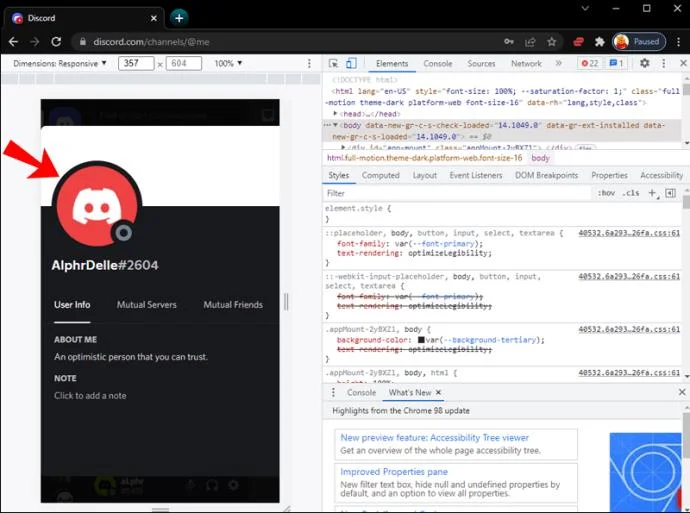
Task: Open the red extension icon in toolbar
Action: click(578, 42)
